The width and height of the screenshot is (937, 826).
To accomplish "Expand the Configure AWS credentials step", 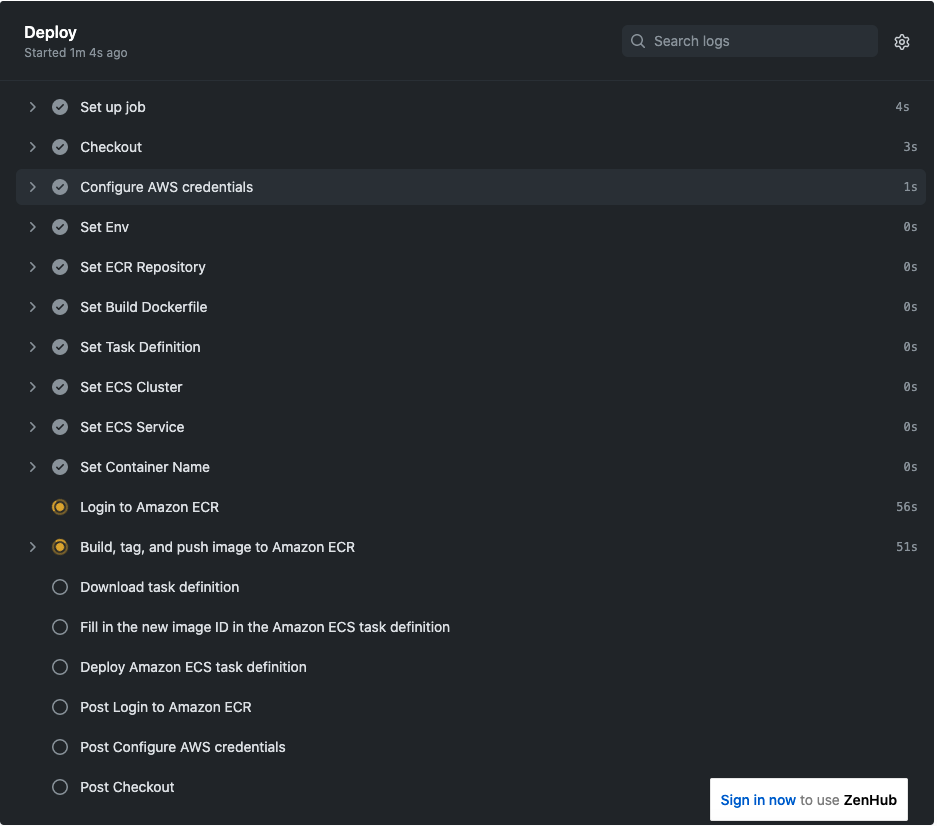I will (32, 187).
